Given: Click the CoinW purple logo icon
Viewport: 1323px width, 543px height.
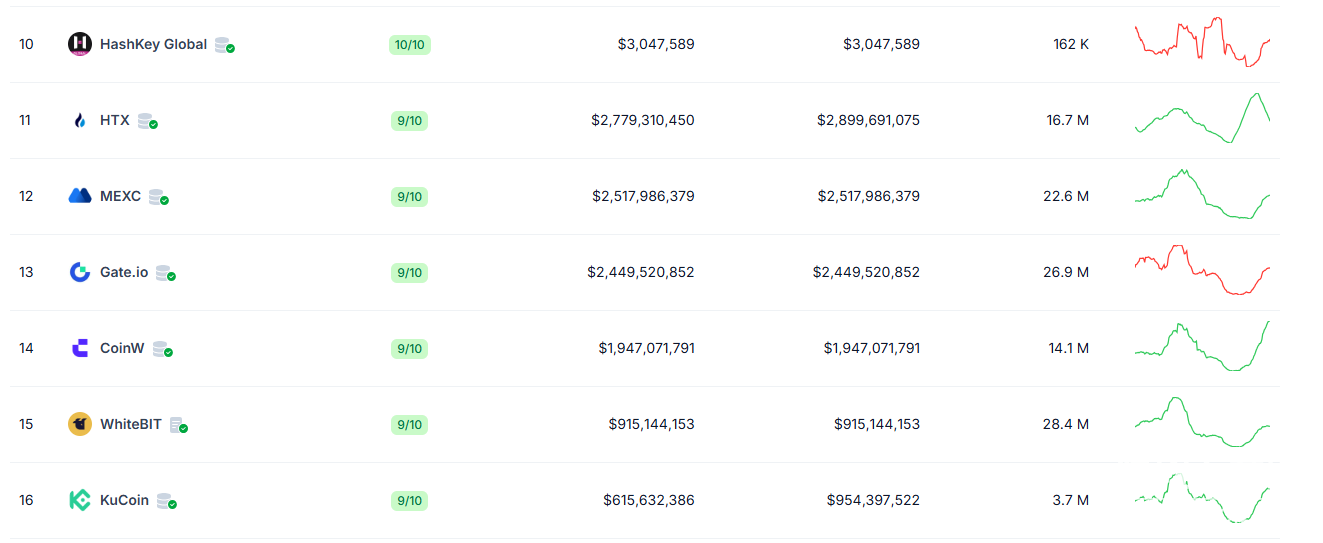Looking at the screenshot, I should [x=79, y=348].
